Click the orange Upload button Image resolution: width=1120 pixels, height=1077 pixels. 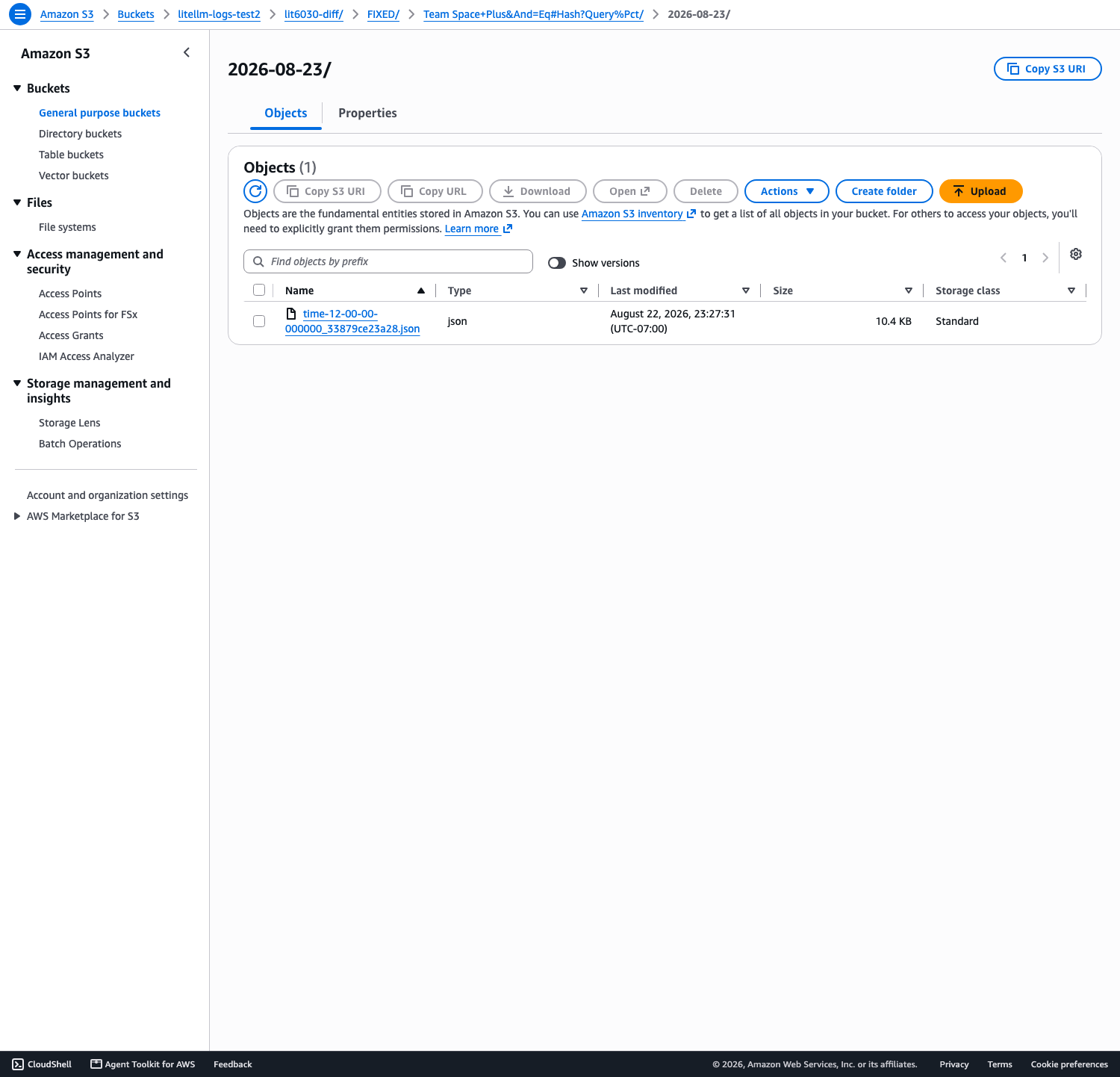(980, 191)
